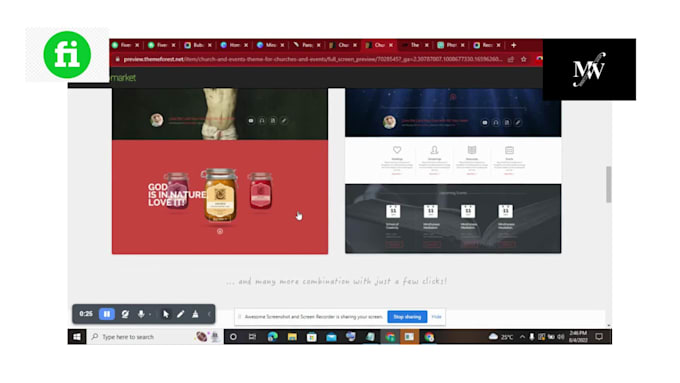Image resolution: width=680 pixels, height=383 pixels.
Task: Click the themeforest preview address bar
Action: [x=312, y=59]
